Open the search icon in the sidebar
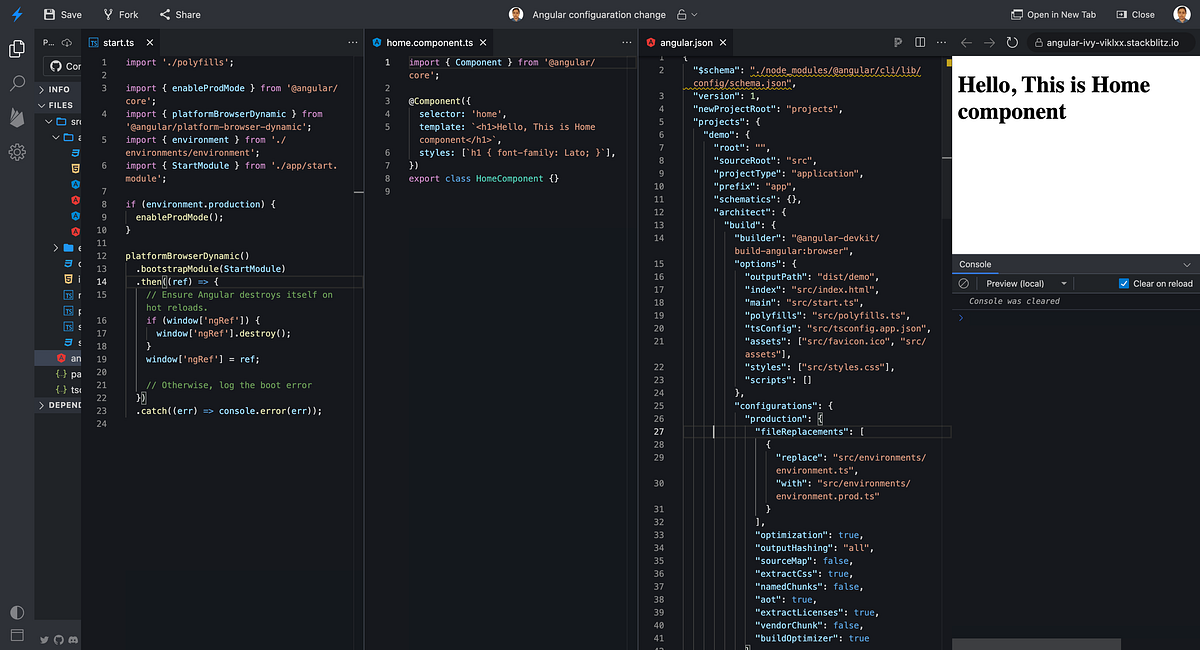Image resolution: width=1200 pixels, height=650 pixels. pyautogui.click(x=16, y=84)
